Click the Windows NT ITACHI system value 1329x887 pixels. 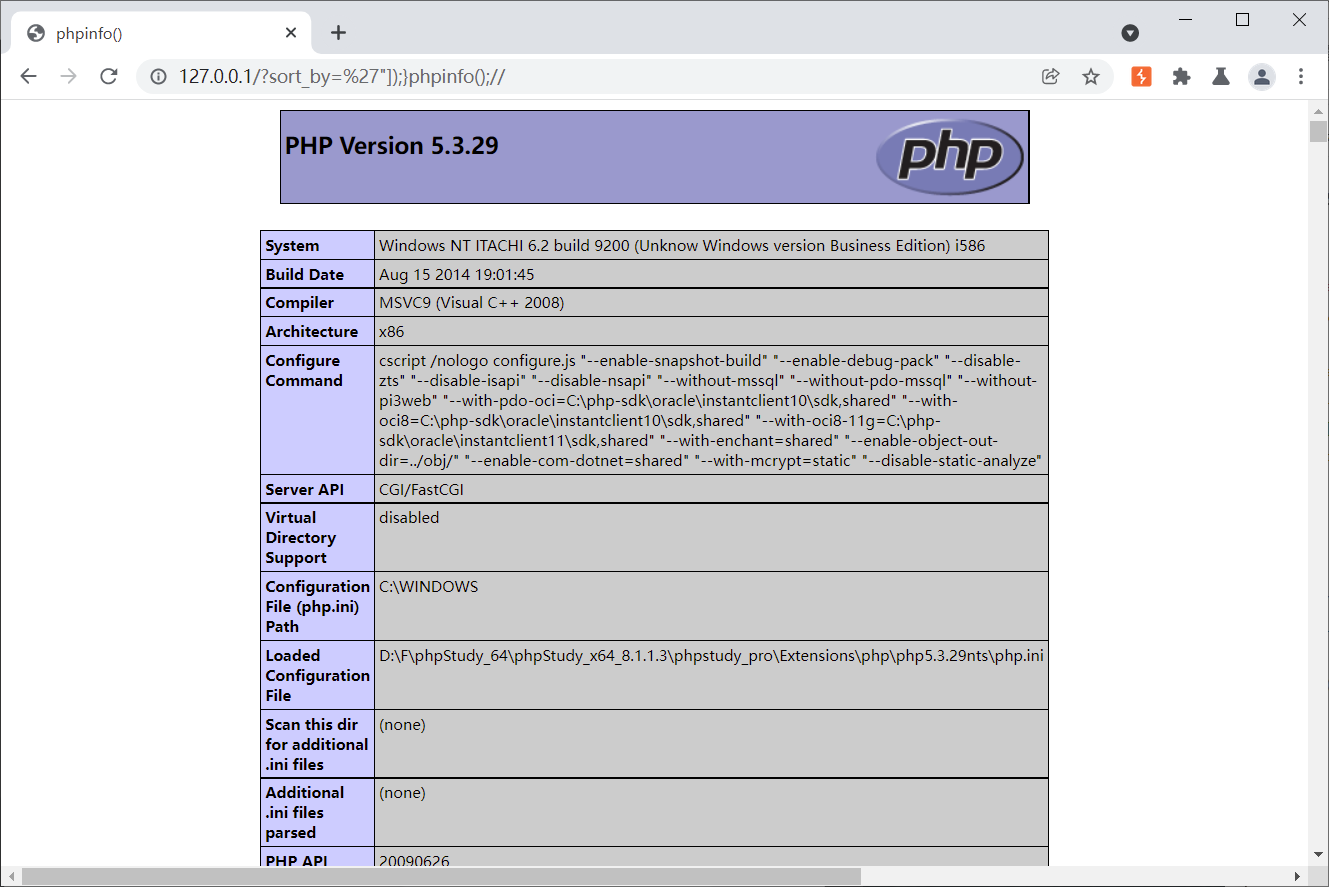coord(682,246)
